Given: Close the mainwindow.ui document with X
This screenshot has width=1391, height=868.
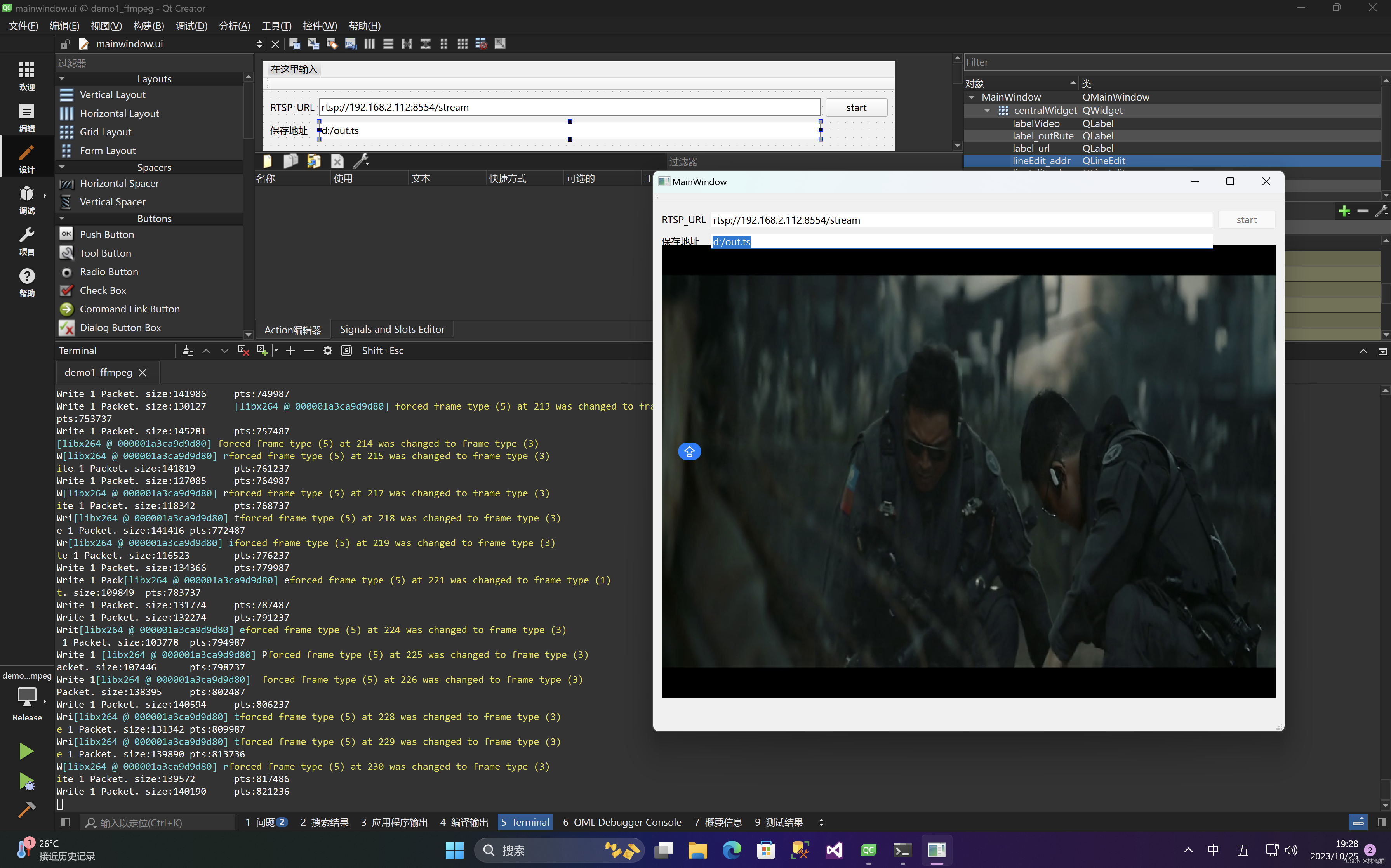Looking at the screenshot, I should [275, 43].
